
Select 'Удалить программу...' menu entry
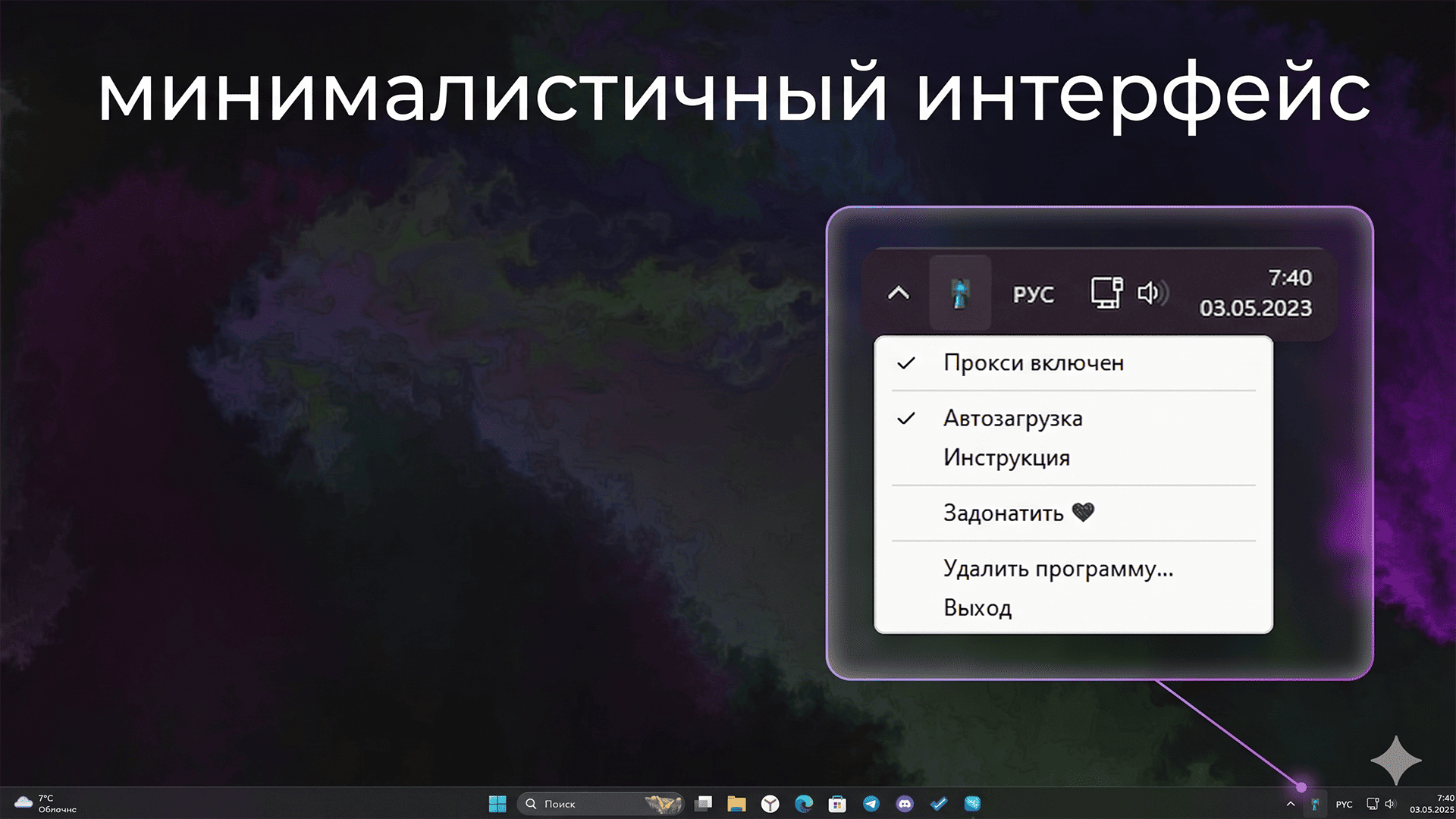1073,569
